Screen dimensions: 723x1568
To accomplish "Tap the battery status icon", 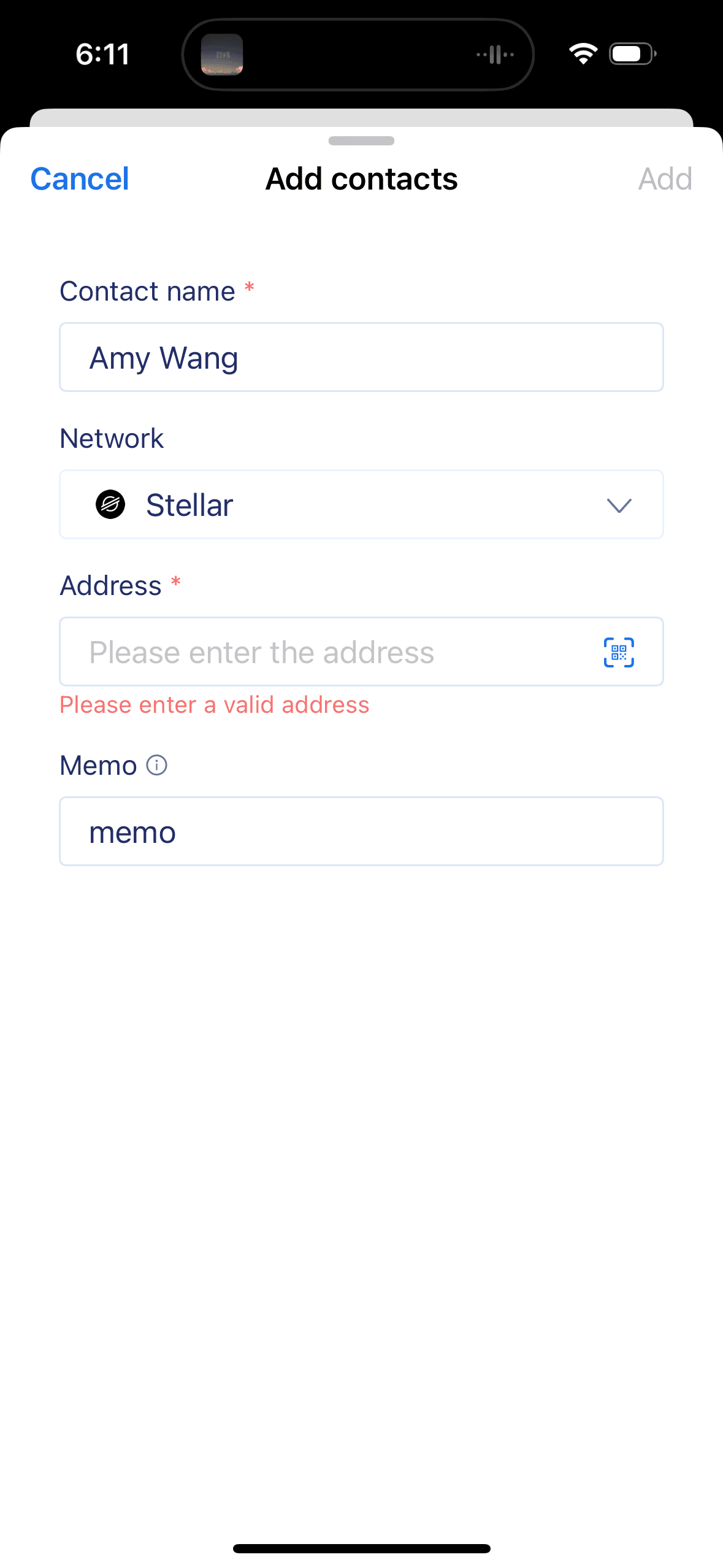I will point(632,54).
